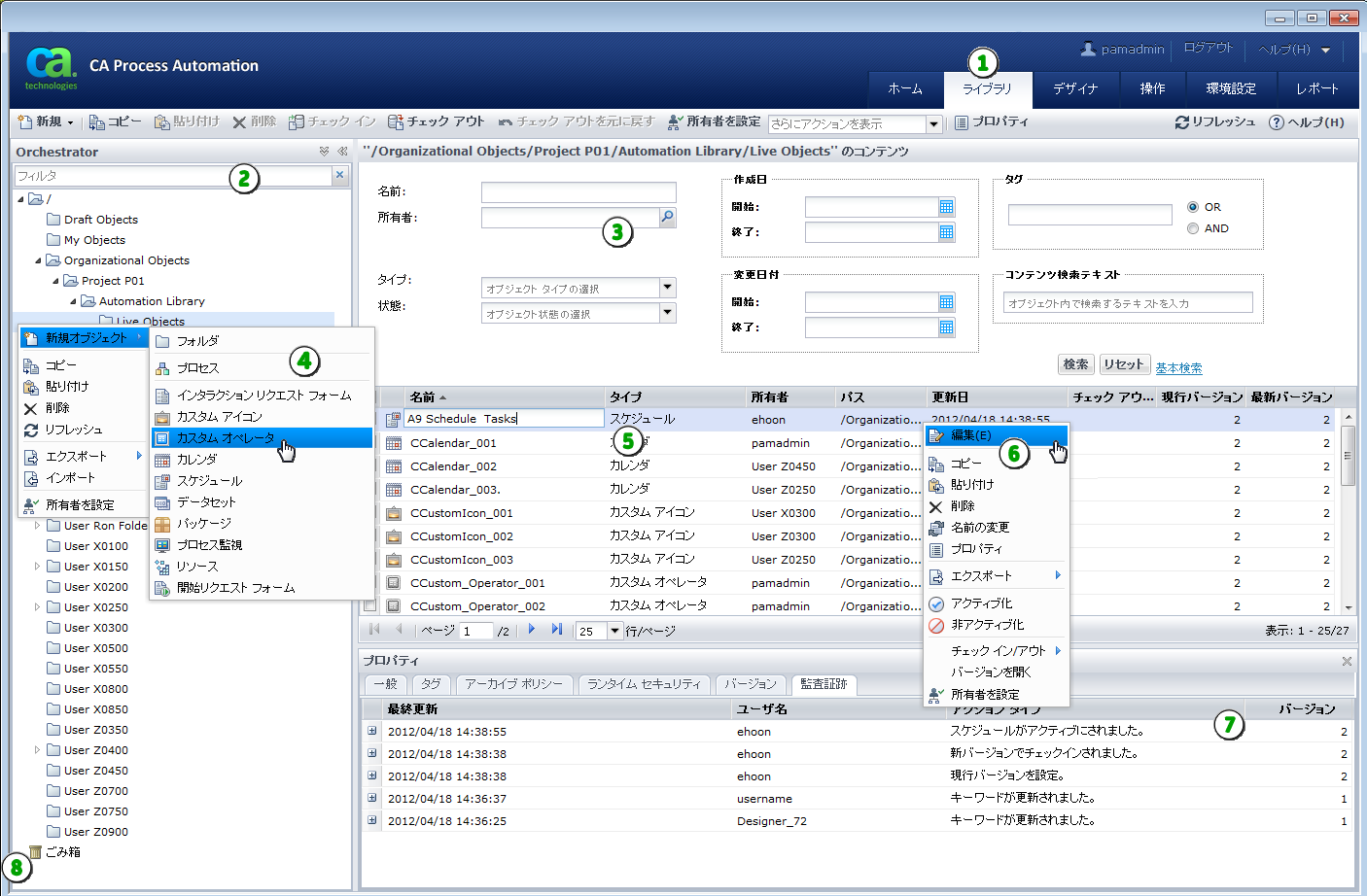
Task: Click the Refresh (リフレッシュ) toolbar icon
Action: [x=1182, y=122]
